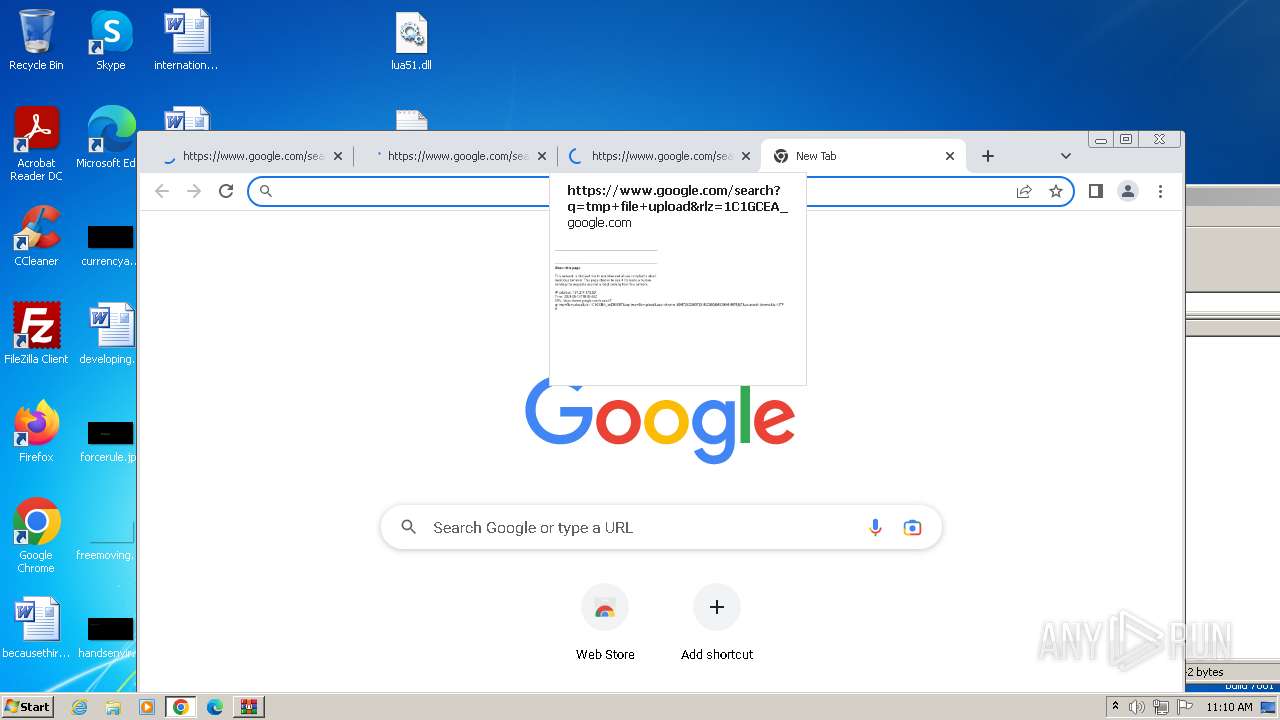The width and height of the screenshot is (1280, 720).
Task: Click the tab preview thumbnail popup
Action: 678,279
